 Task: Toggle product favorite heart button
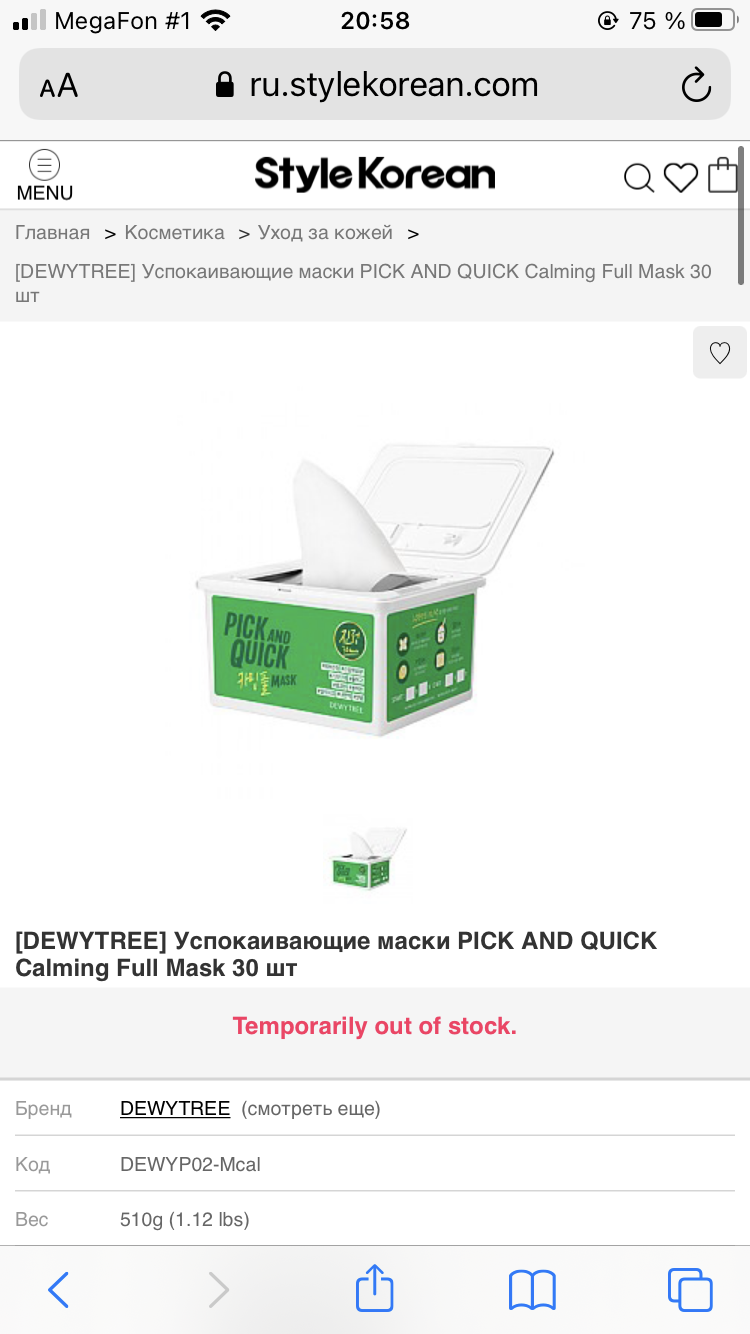720,352
